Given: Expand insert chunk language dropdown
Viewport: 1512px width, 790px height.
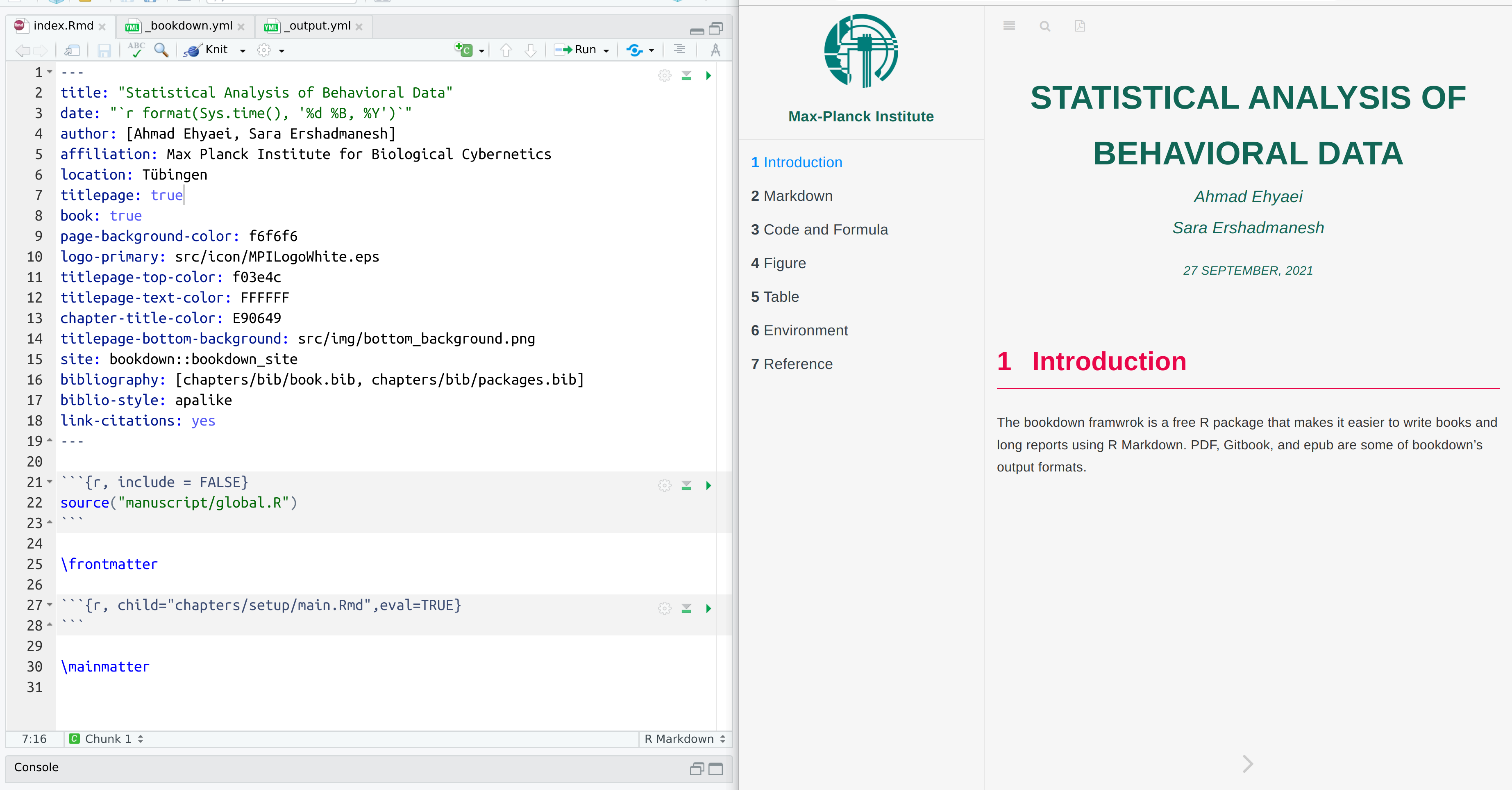Looking at the screenshot, I should pos(481,51).
